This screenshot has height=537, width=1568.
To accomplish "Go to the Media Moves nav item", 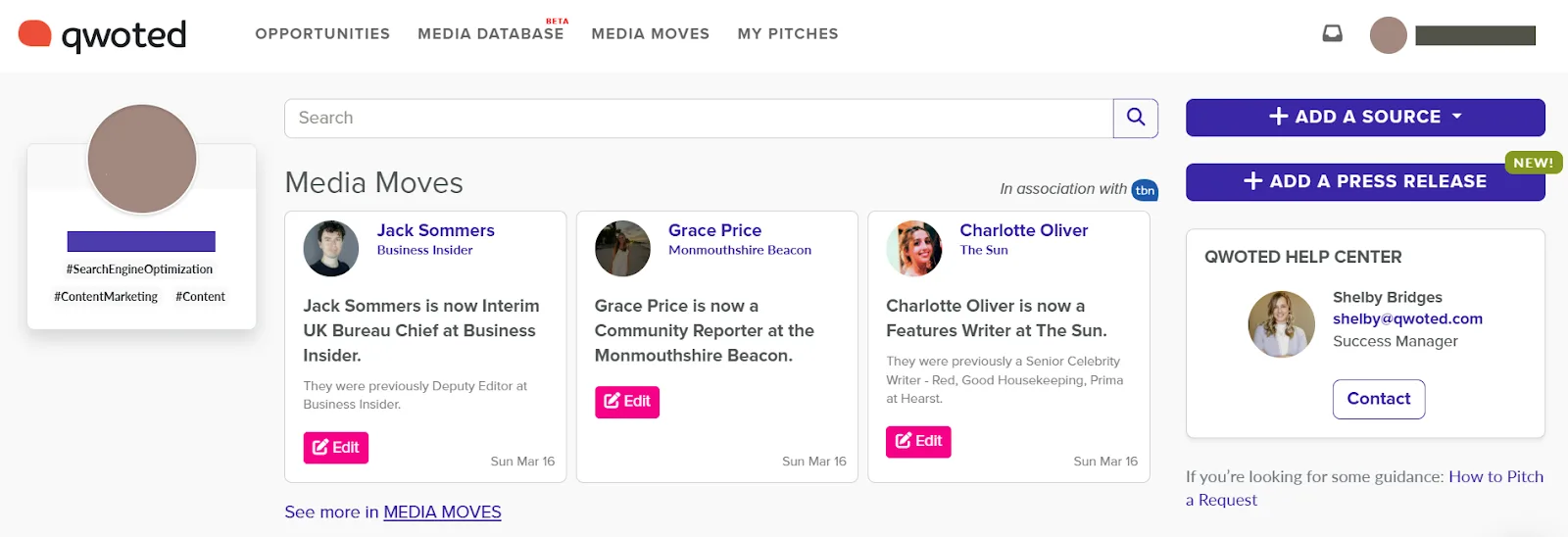I will (651, 34).
